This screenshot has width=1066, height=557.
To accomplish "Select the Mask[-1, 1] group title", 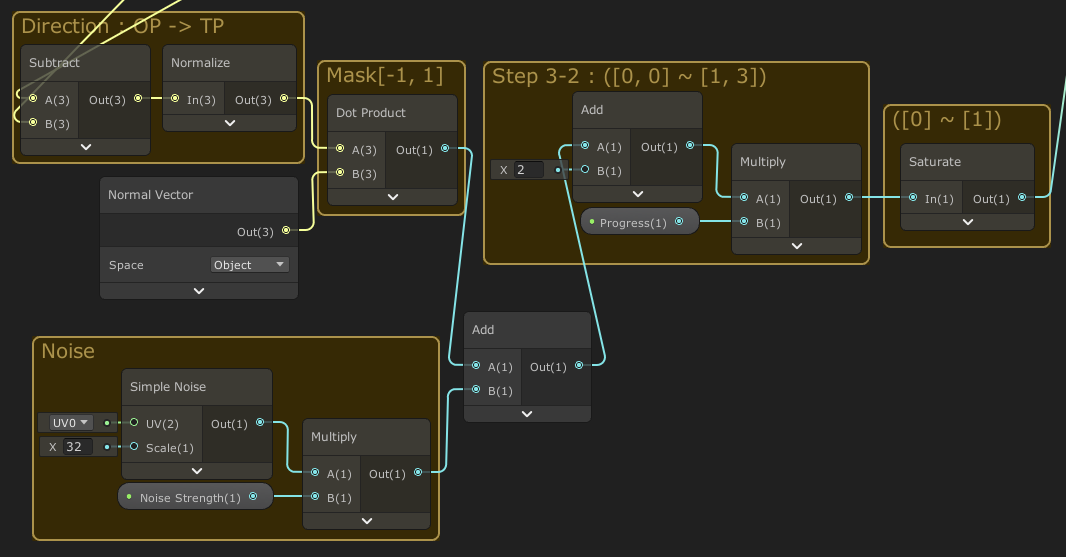I will 385,75.
